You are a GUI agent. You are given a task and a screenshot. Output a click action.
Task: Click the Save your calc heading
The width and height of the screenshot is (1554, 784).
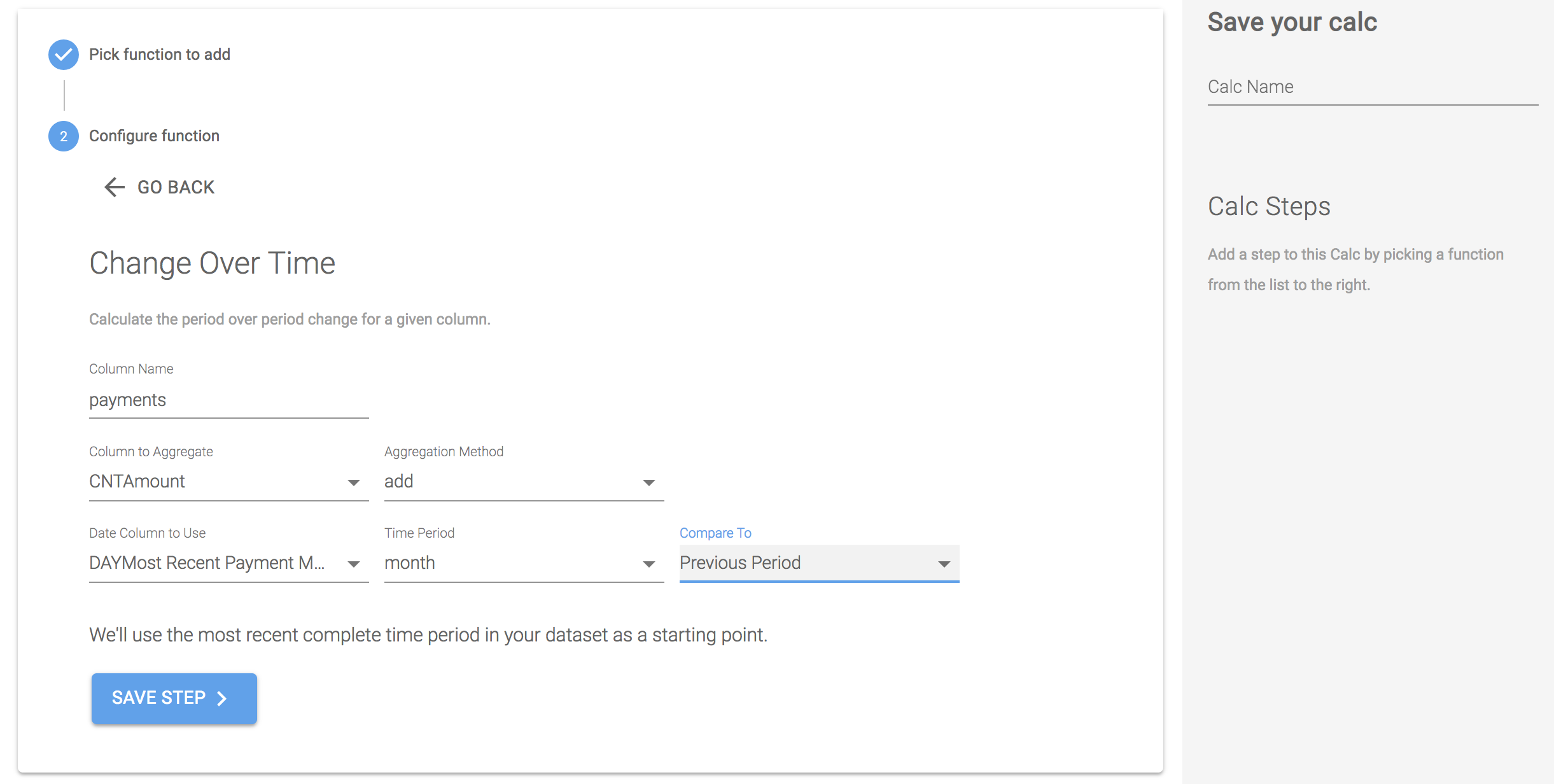click(1292, 22)
